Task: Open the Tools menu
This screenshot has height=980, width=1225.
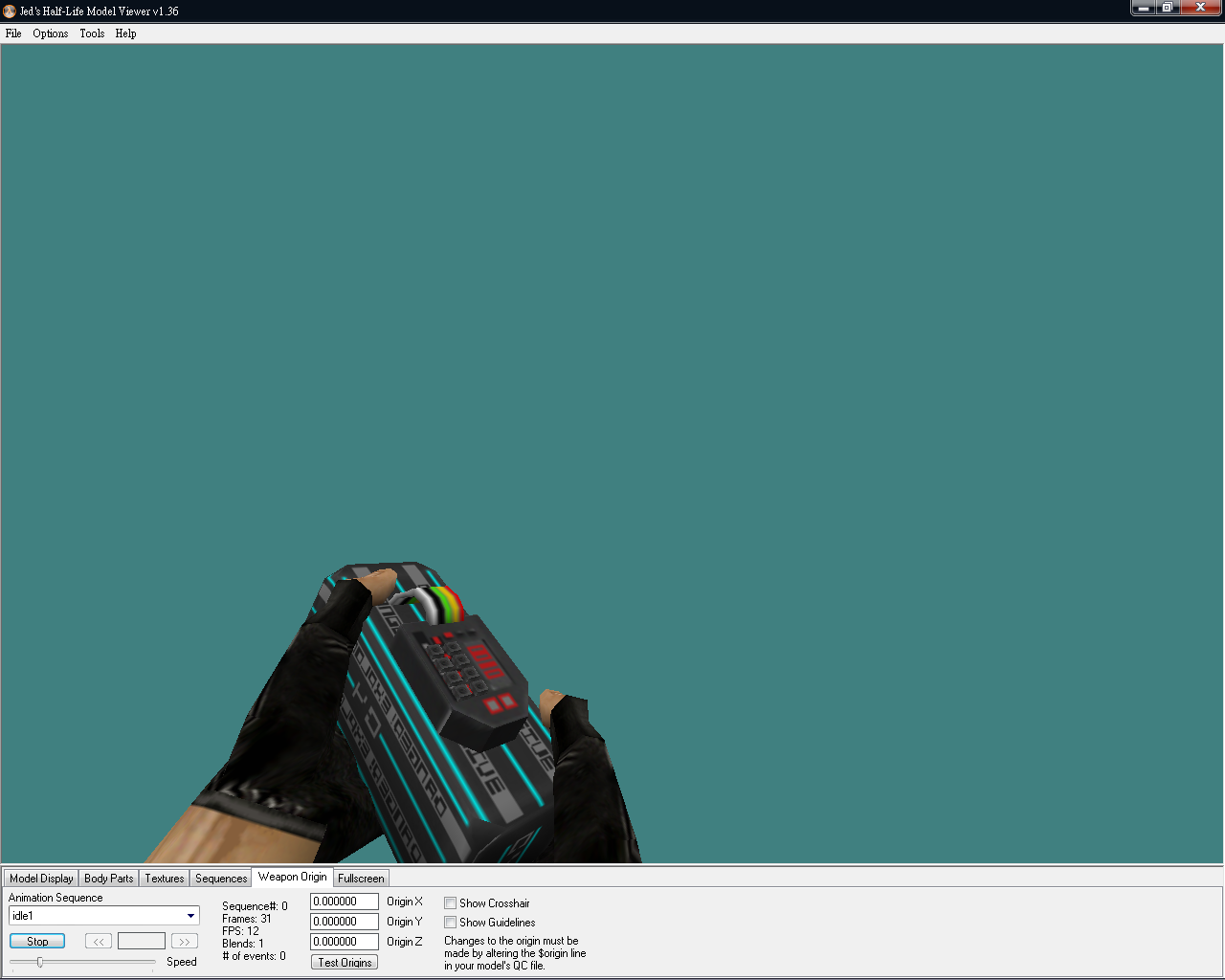Action: [92, 33]
